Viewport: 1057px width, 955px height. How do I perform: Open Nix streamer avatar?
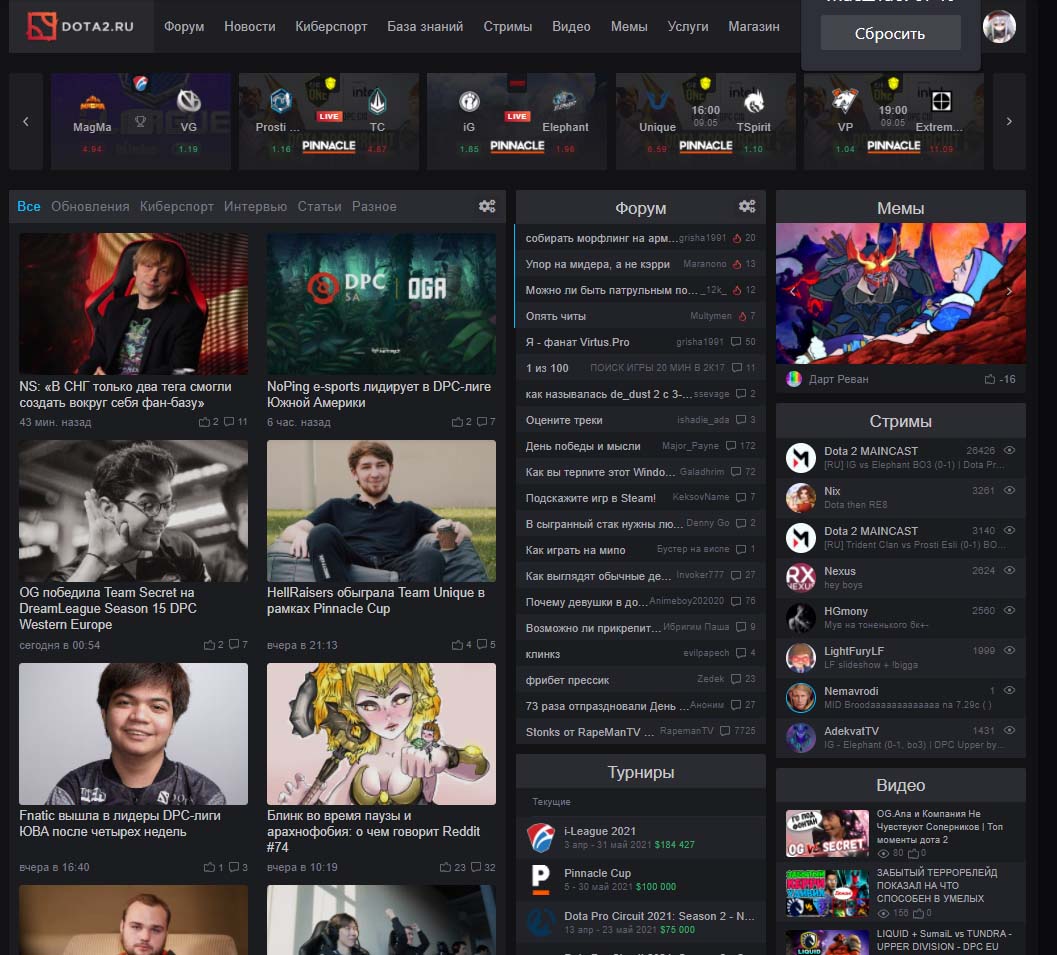pos(801,497)
